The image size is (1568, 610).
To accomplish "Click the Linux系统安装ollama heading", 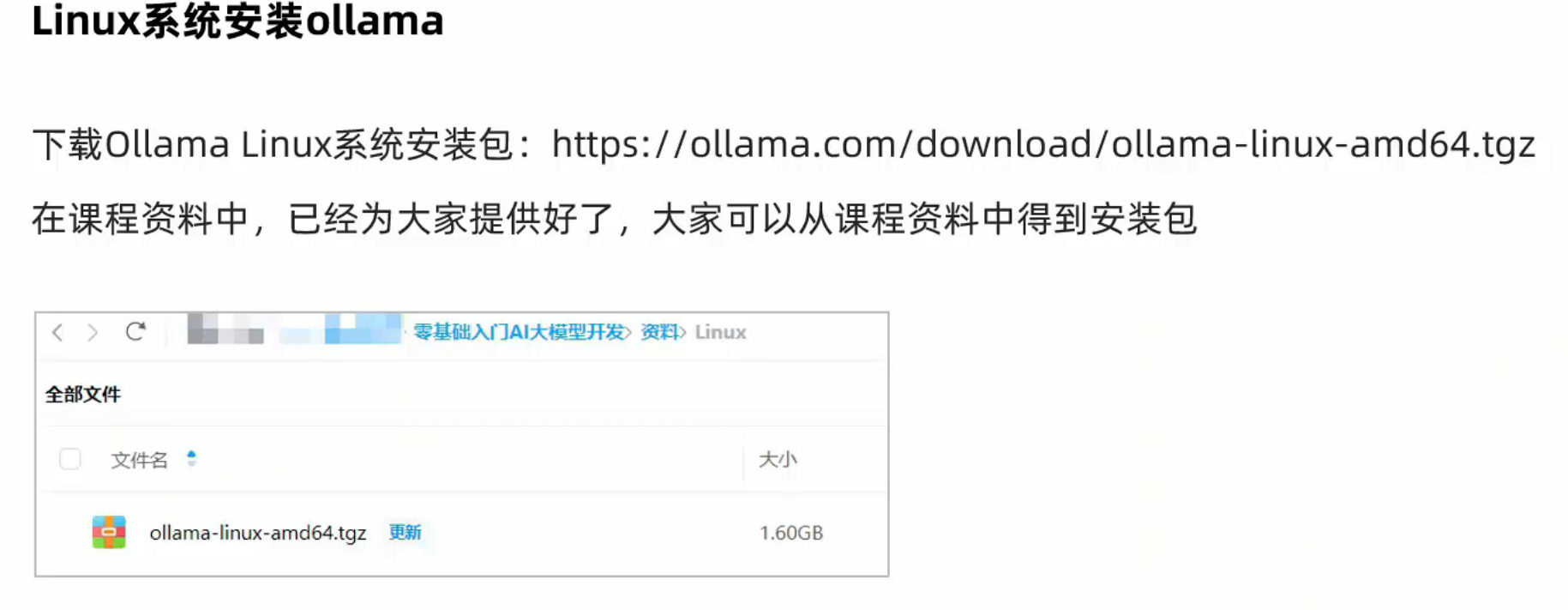I will tap(237, 20).
